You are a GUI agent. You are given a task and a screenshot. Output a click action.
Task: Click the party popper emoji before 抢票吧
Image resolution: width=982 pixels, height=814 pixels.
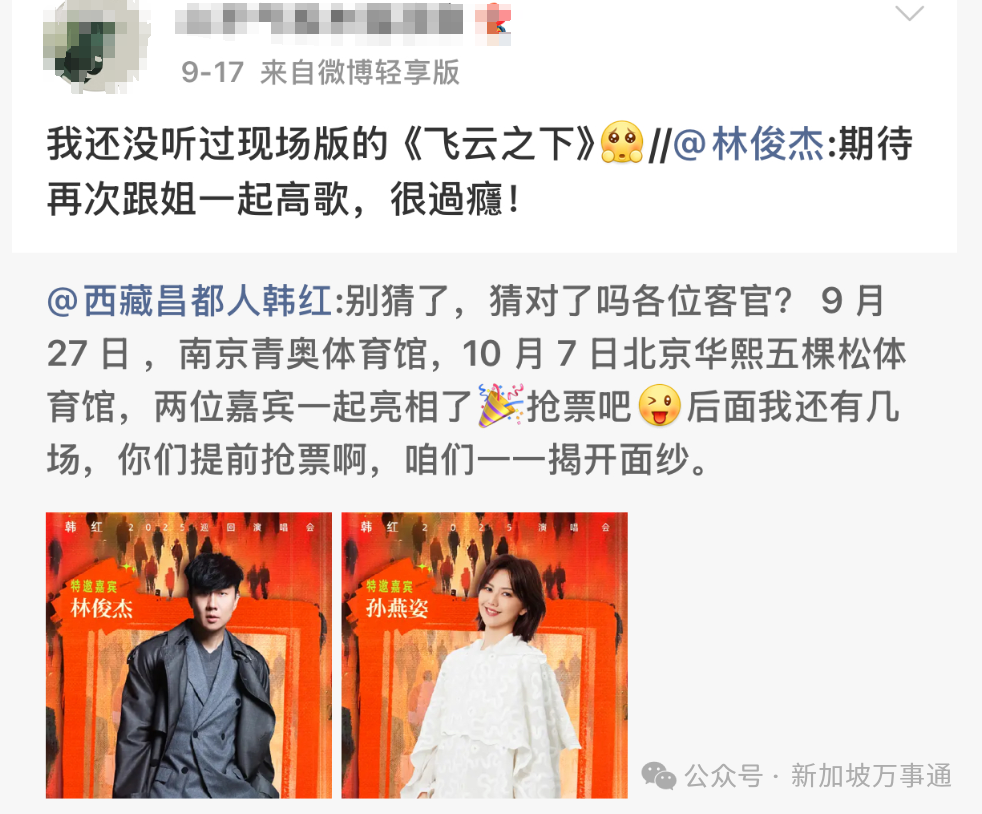tap(500, 406)
